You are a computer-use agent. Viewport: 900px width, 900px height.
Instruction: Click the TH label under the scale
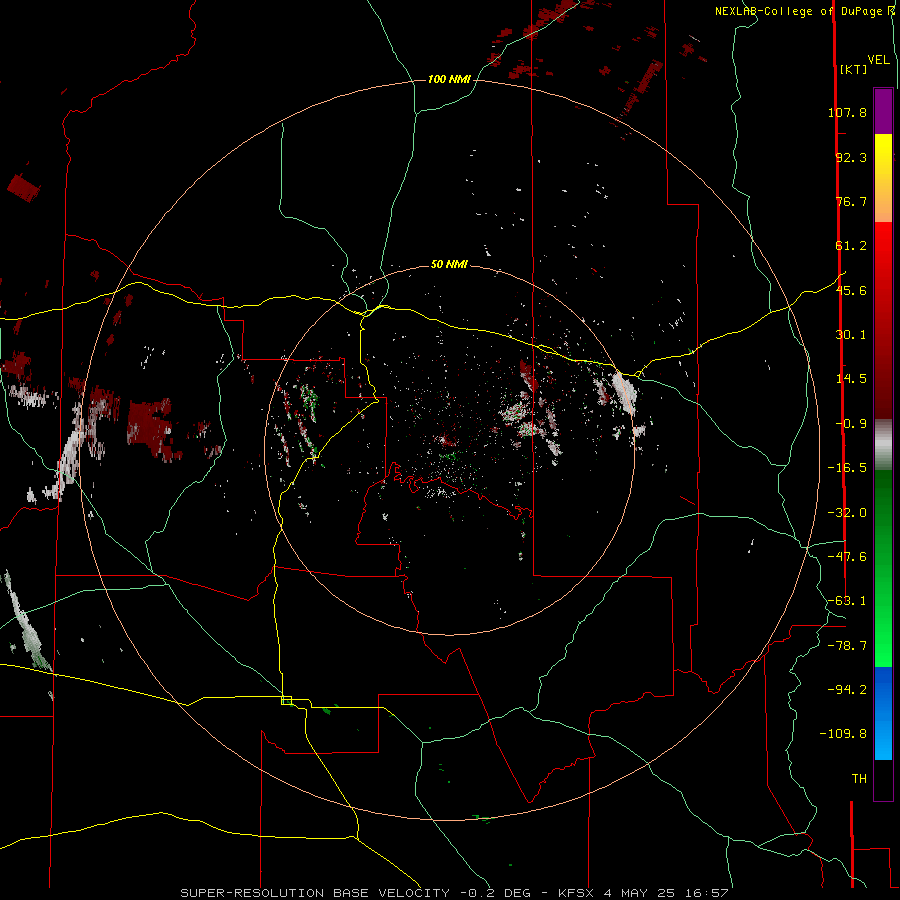859,779
